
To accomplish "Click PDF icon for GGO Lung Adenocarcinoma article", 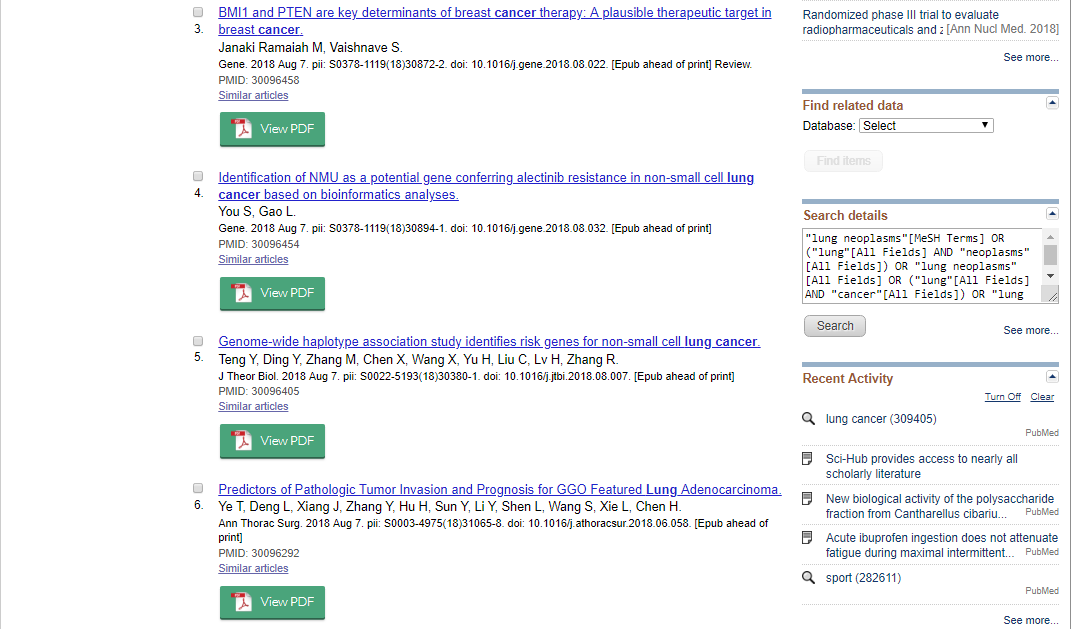I will 242,602.
